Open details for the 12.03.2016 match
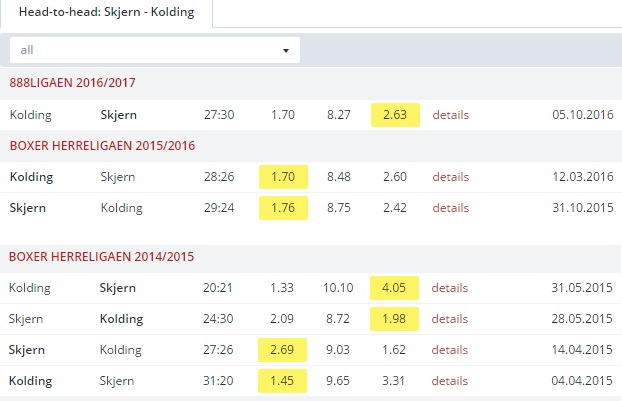The image size is (622, 401). (450, 177)
